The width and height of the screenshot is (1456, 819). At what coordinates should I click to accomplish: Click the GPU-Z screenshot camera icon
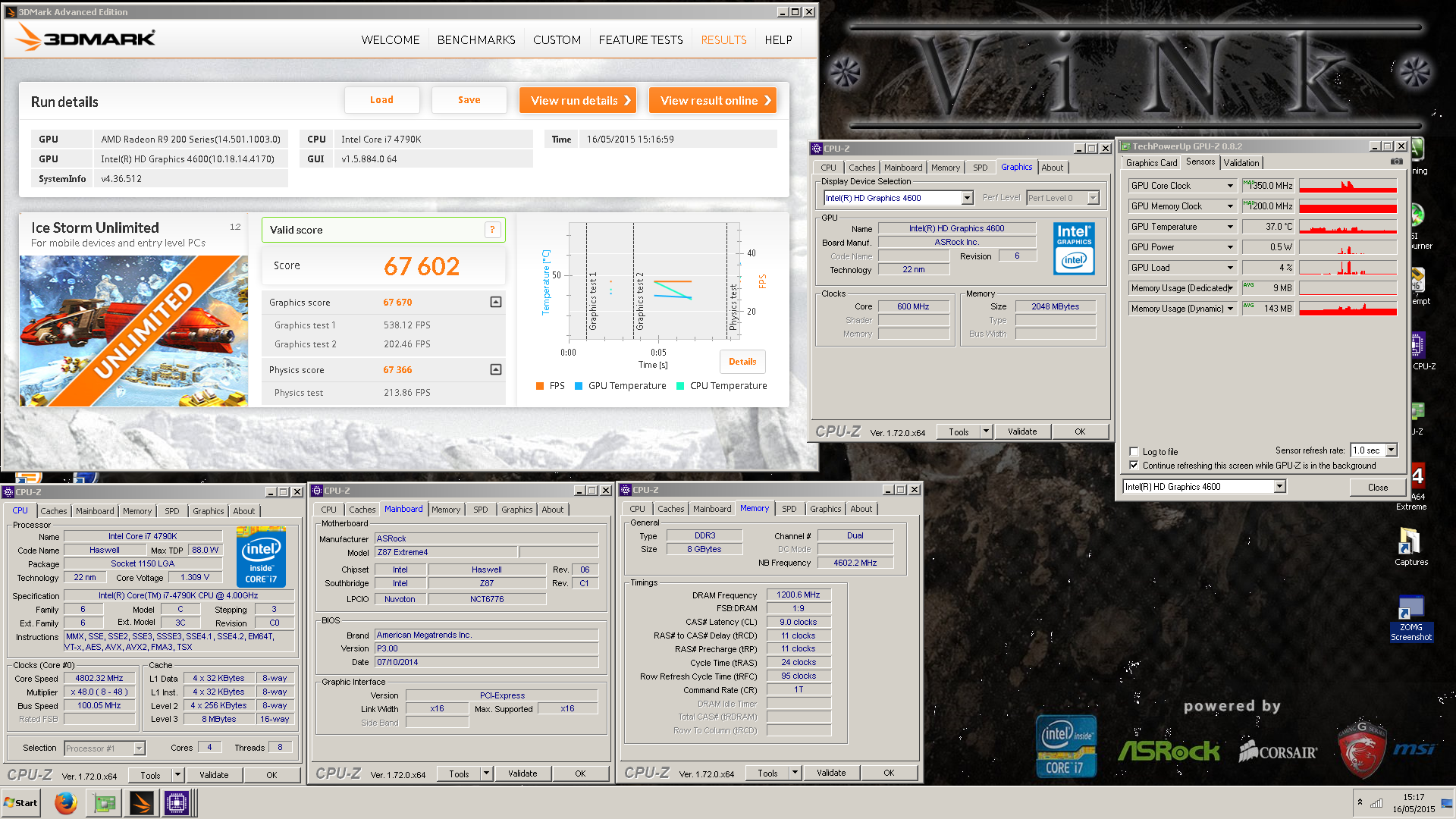(1396, 162)
